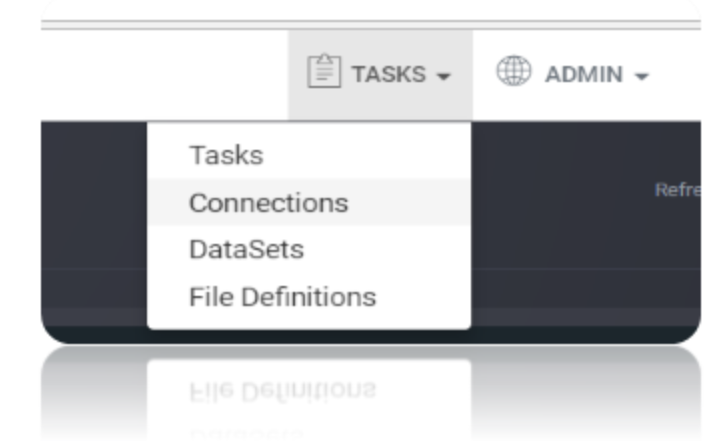Click blank navbar area right of ADMIN caret
The width and height of the screenshot is (727, 441).
677,74
